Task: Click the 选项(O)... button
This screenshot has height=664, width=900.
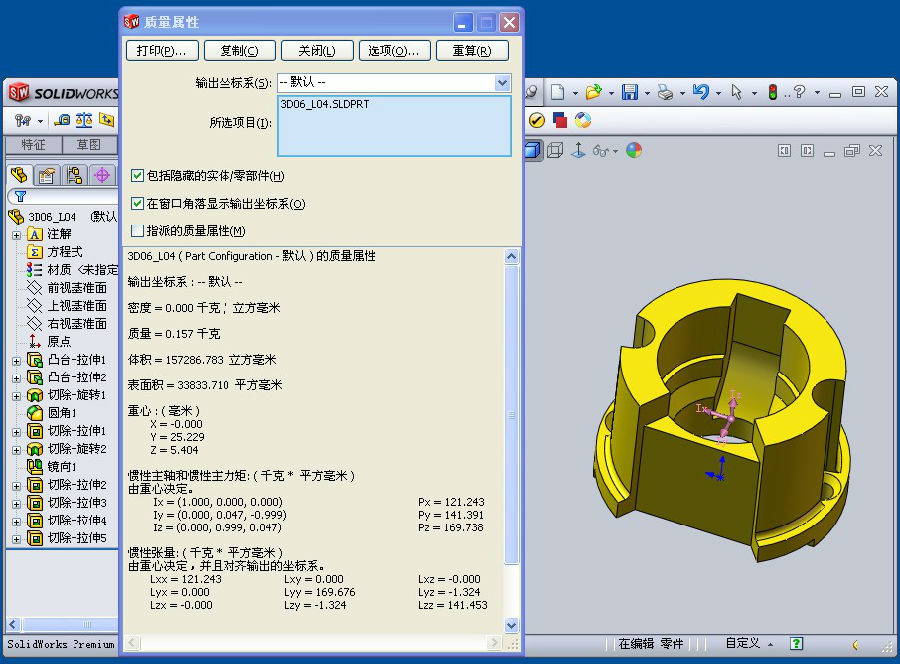Action: tap(392, 51)
